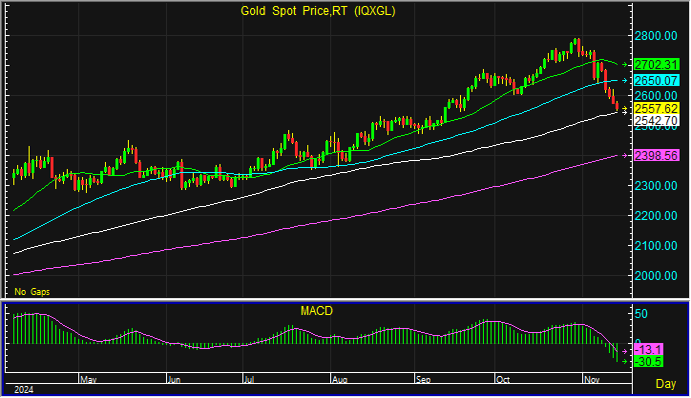Click the May marker on time axis
This screenshot has width=691, height=398.
88,379
